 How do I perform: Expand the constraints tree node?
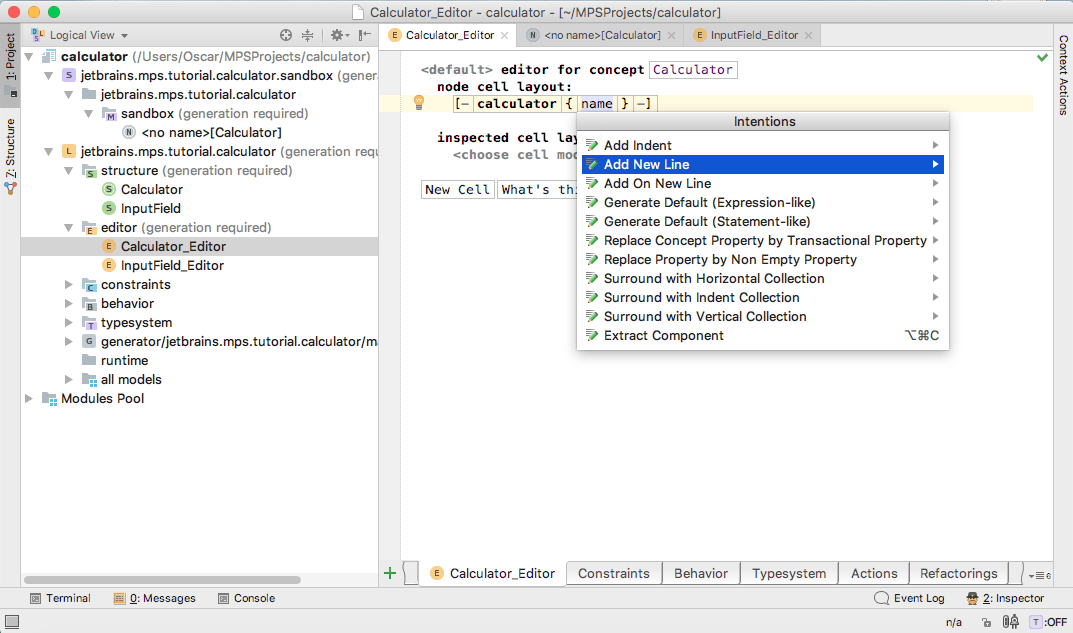coord(69,285)
